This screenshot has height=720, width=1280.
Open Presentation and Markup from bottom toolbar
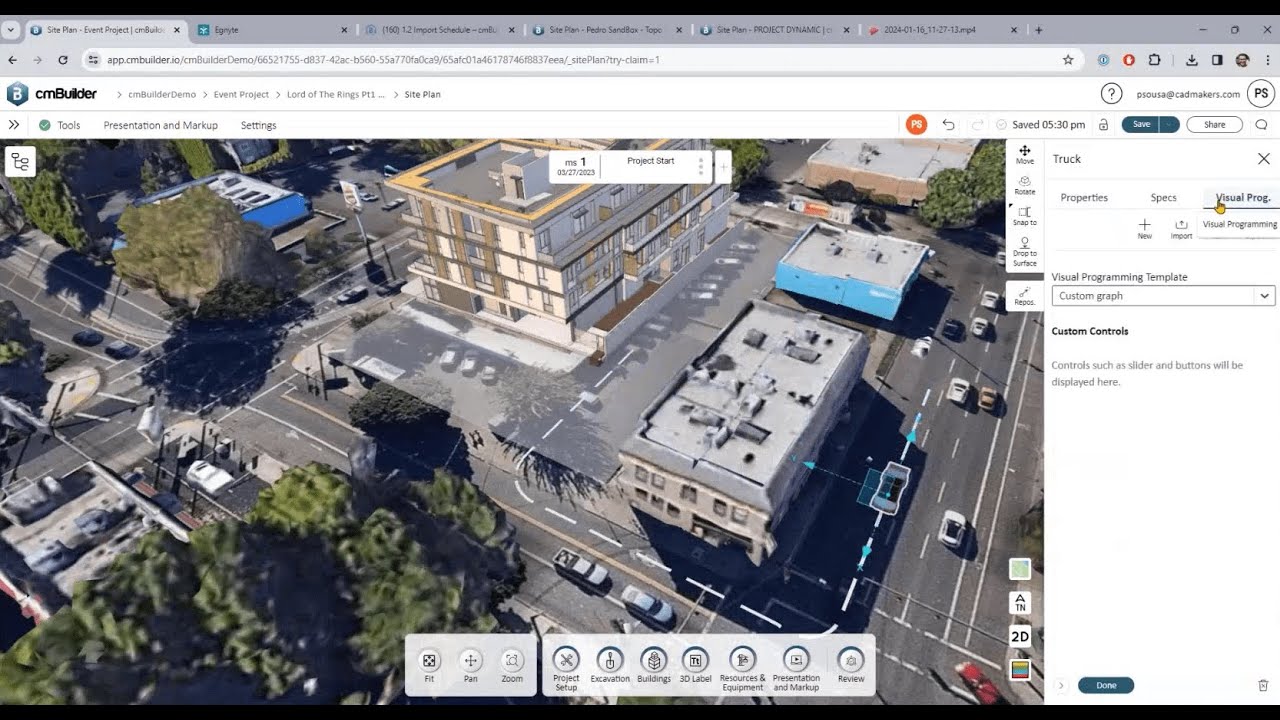pos(796,668)
